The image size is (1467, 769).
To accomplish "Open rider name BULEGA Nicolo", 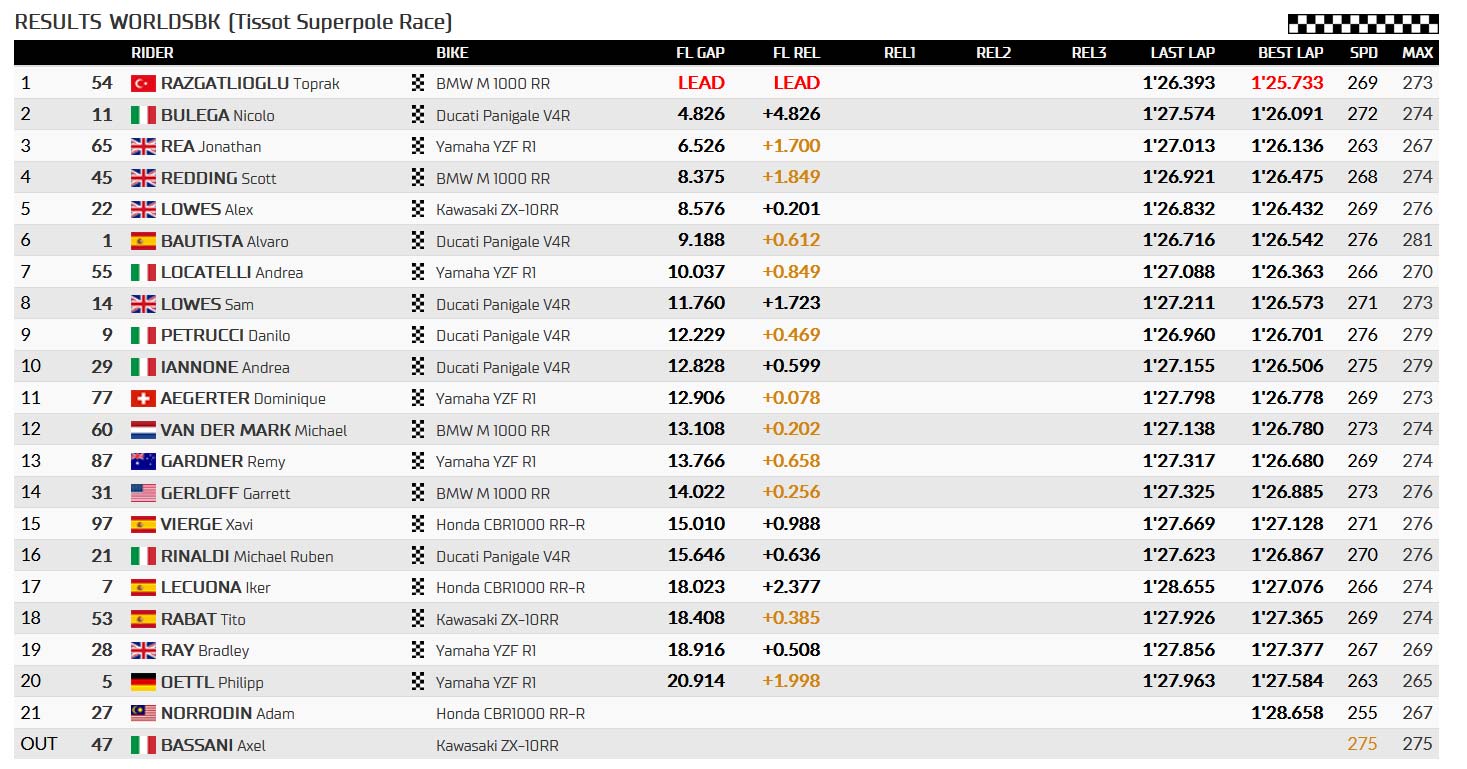I will coord(217,115).
